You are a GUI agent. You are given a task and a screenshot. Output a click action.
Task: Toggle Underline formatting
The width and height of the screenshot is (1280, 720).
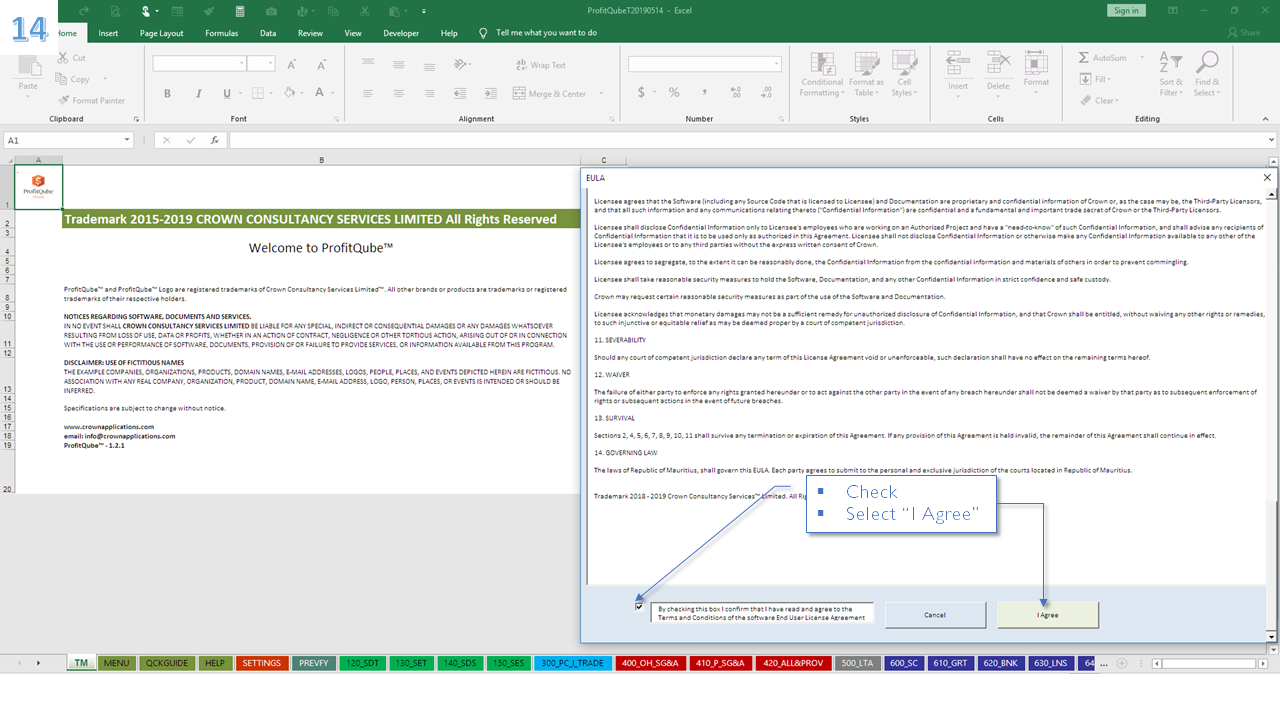tap(227, 94)
